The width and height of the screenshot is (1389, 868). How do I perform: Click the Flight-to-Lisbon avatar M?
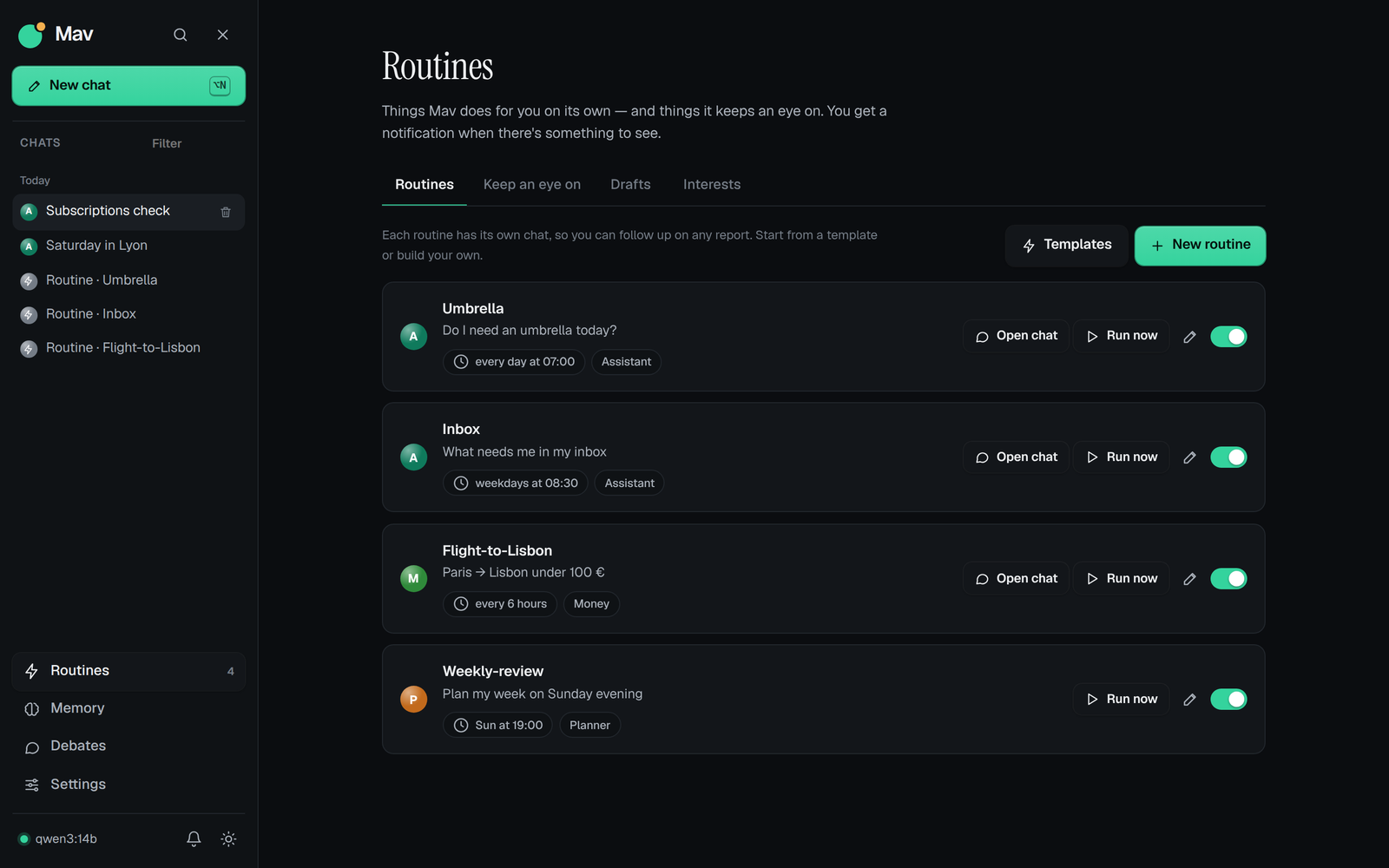tap(413, 578)
